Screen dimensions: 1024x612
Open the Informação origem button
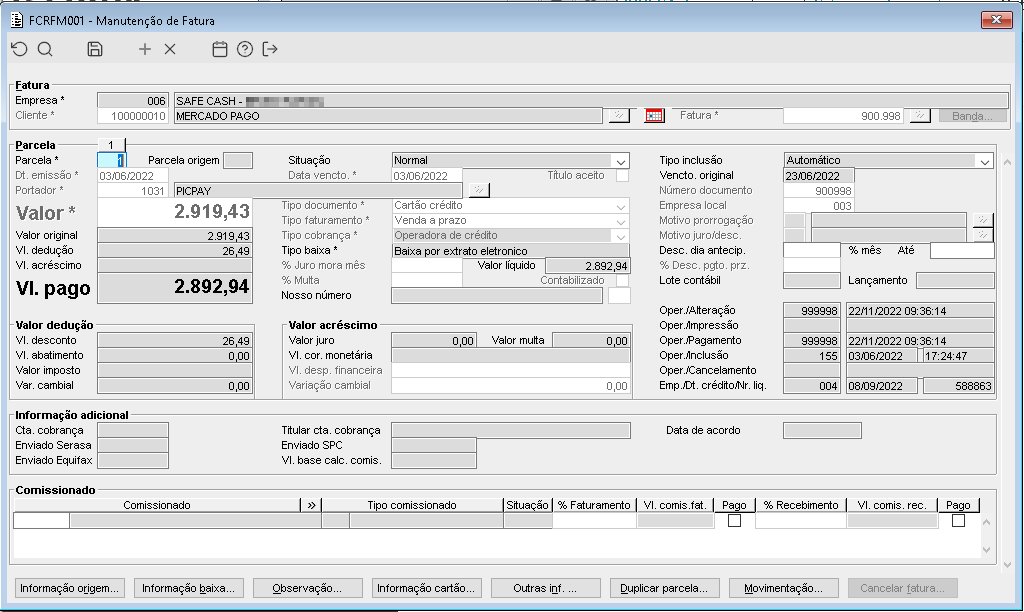coord(69,588)
